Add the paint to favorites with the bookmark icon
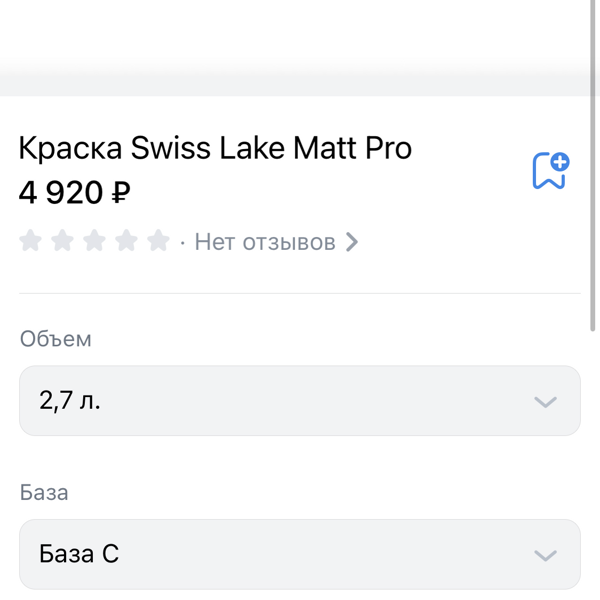The height and width of the screenshot is (600, 600). (549, 171)
